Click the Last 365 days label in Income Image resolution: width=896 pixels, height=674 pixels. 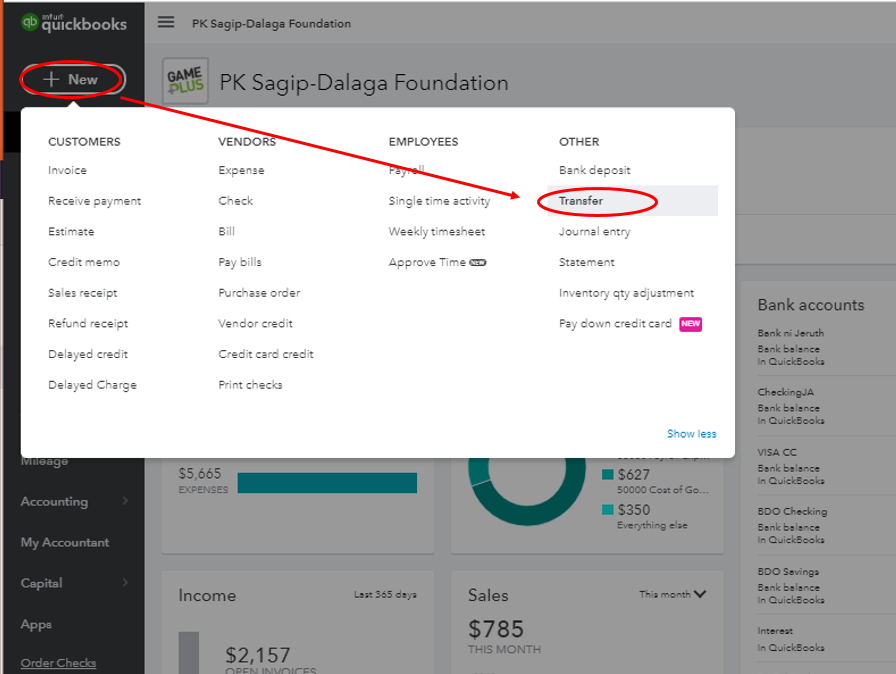click(385, 595)
